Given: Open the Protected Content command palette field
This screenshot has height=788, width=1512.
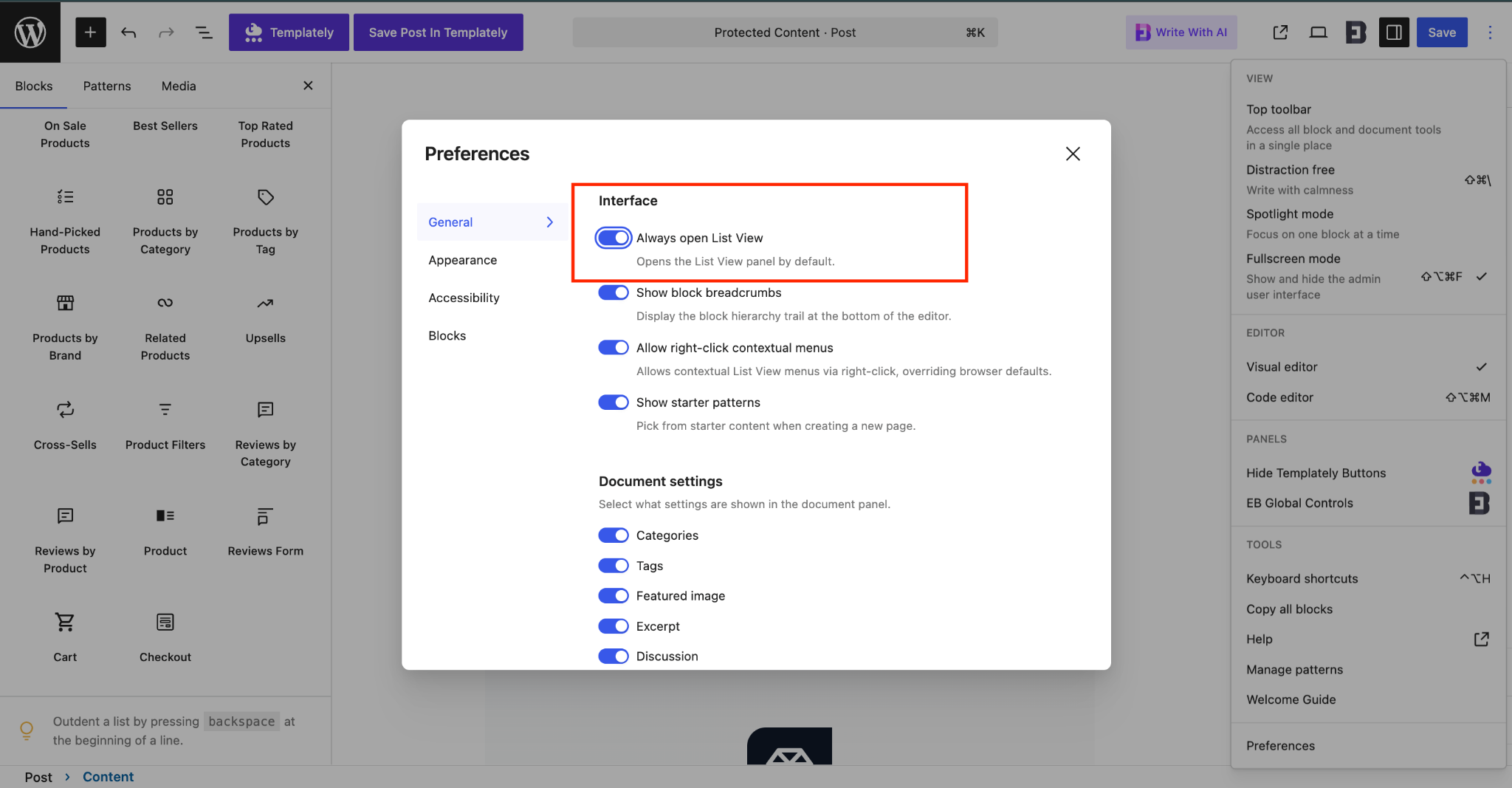Looking at the screenshot, I should [x=785, y=32].
